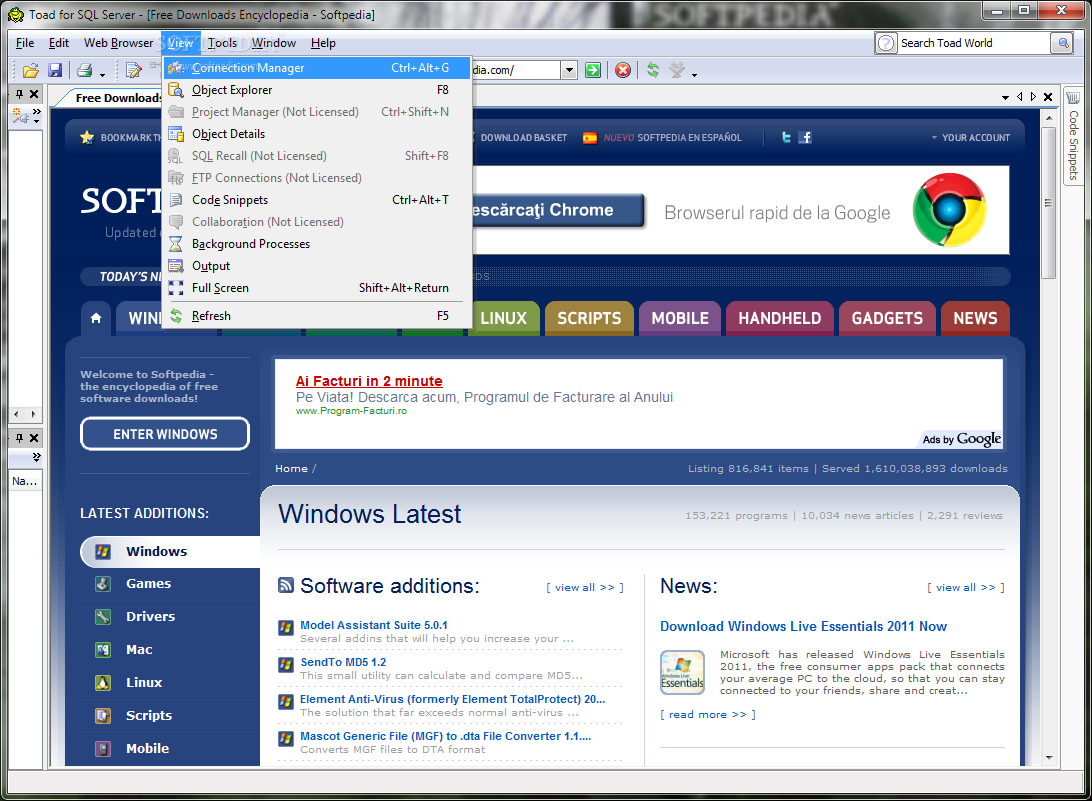The height and width of the screenshot is (801, 1092).
Task: Click the new connection plug icon
Action: coord(20,116)
